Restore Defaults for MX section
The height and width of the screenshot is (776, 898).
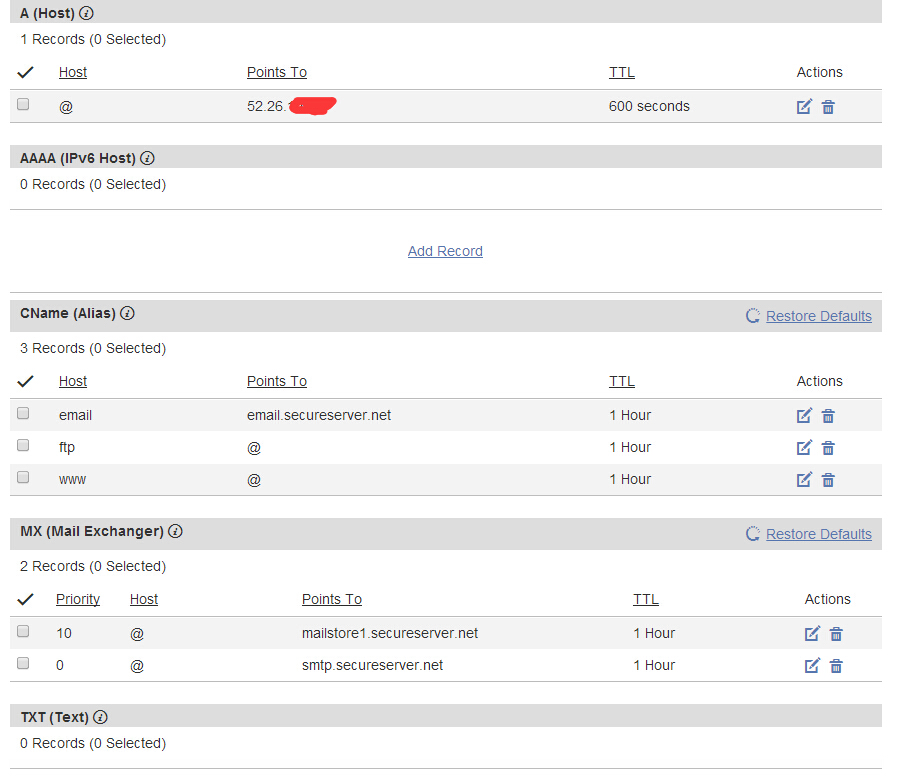click(818, 534)
